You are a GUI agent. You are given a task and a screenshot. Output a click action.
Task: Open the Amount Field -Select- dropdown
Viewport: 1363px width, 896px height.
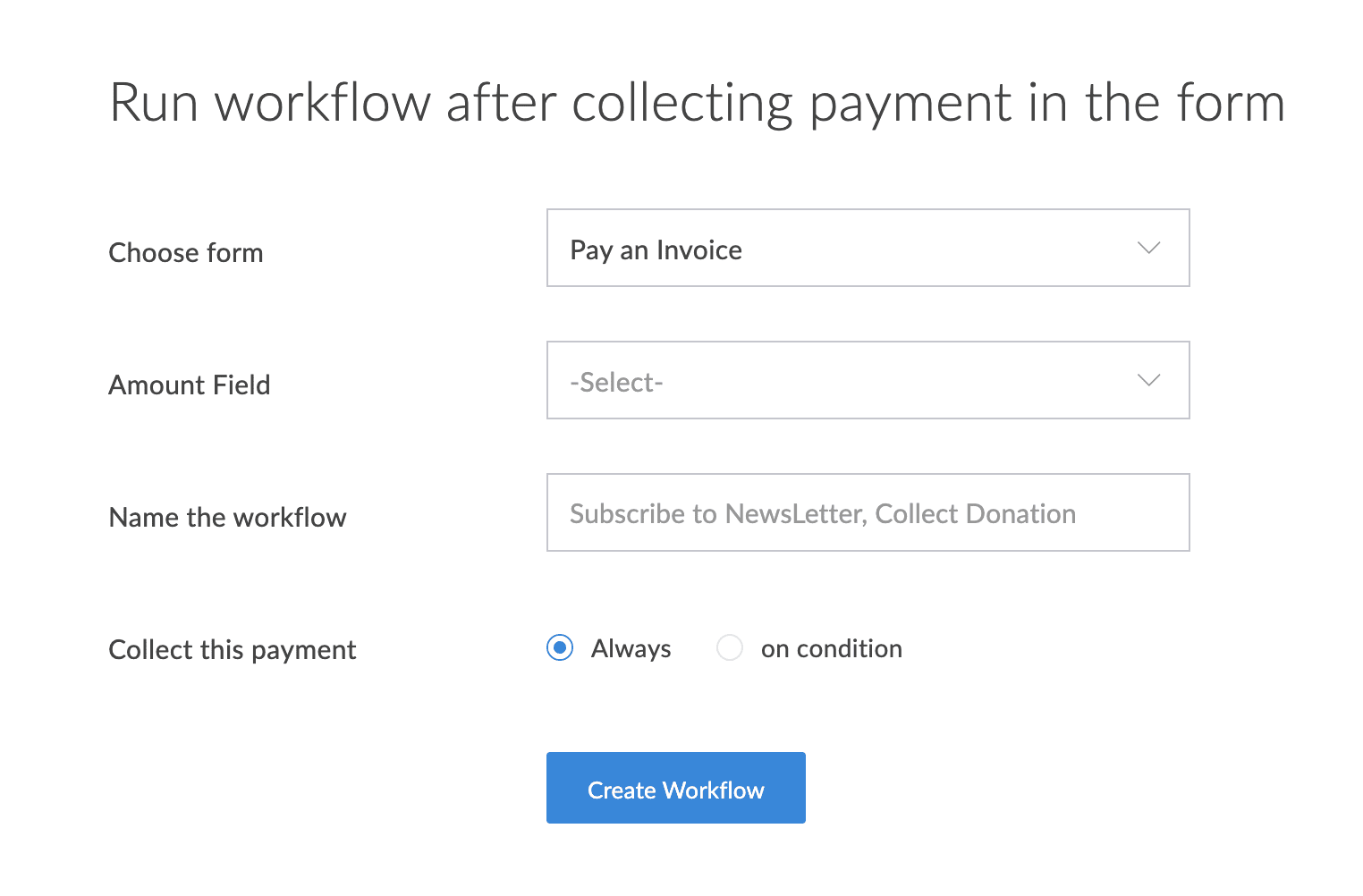[868, 380]
